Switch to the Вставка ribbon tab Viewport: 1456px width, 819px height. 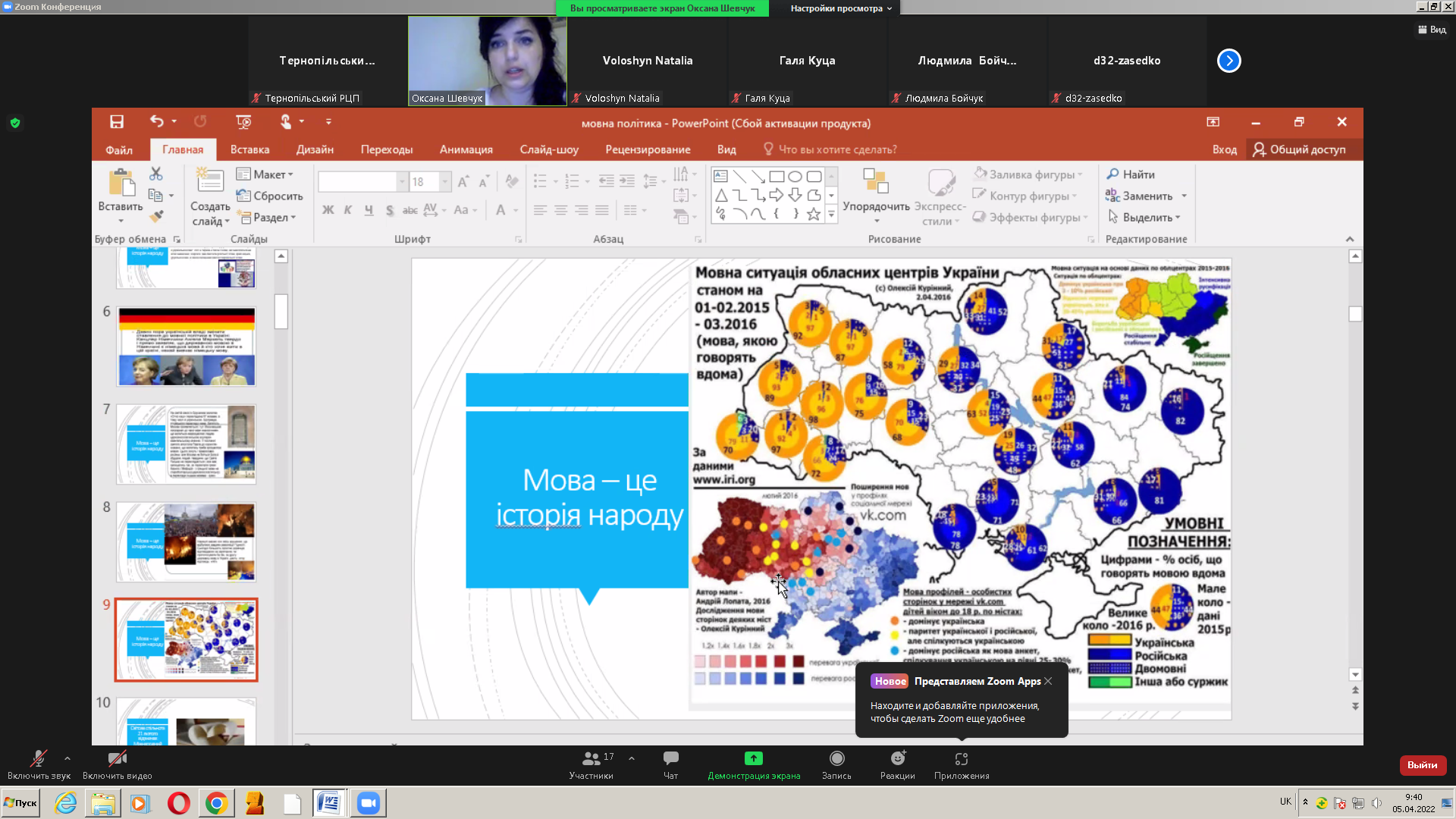[x=249, y=149]
